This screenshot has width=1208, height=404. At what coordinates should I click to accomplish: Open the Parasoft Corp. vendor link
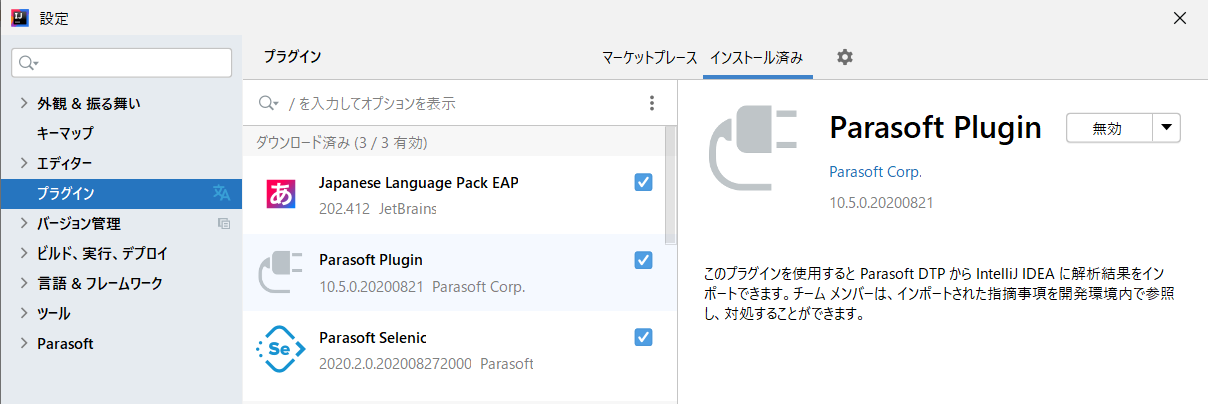(876, 172)
